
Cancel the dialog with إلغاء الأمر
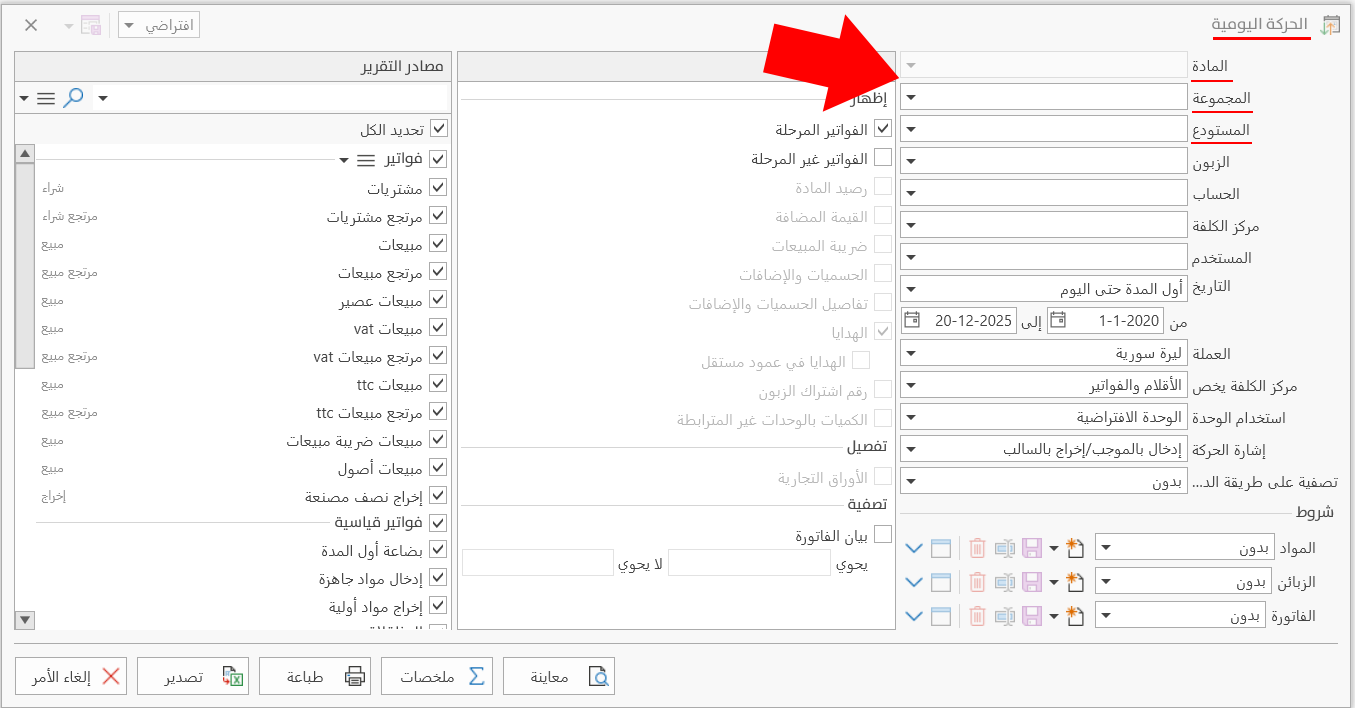[x=71, y=675]
